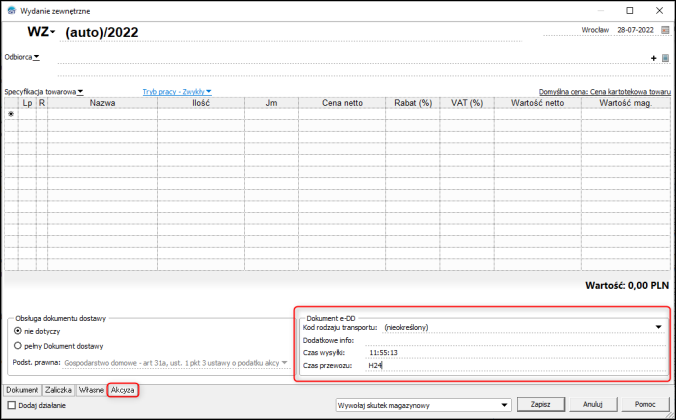The width and height of the screenshot is (676, 420).
Task: Click the 'Ilość' column header
Action: click(201, 103)
